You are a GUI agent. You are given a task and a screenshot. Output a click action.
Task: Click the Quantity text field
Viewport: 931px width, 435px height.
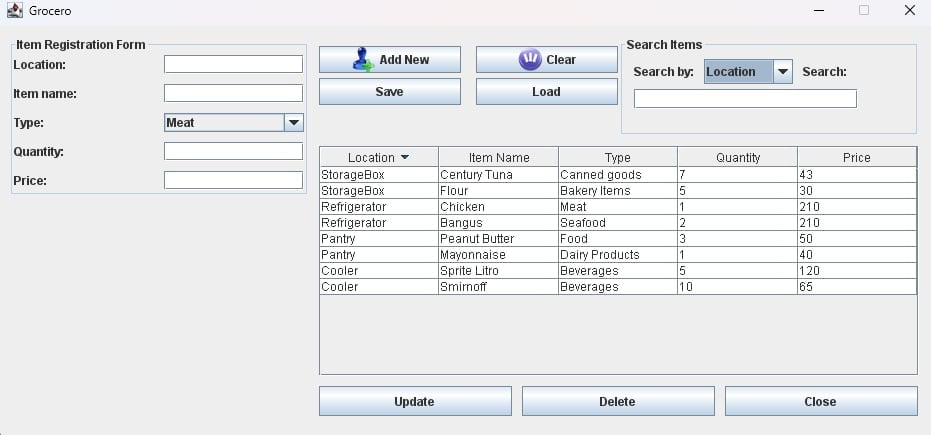pos(233,151)
